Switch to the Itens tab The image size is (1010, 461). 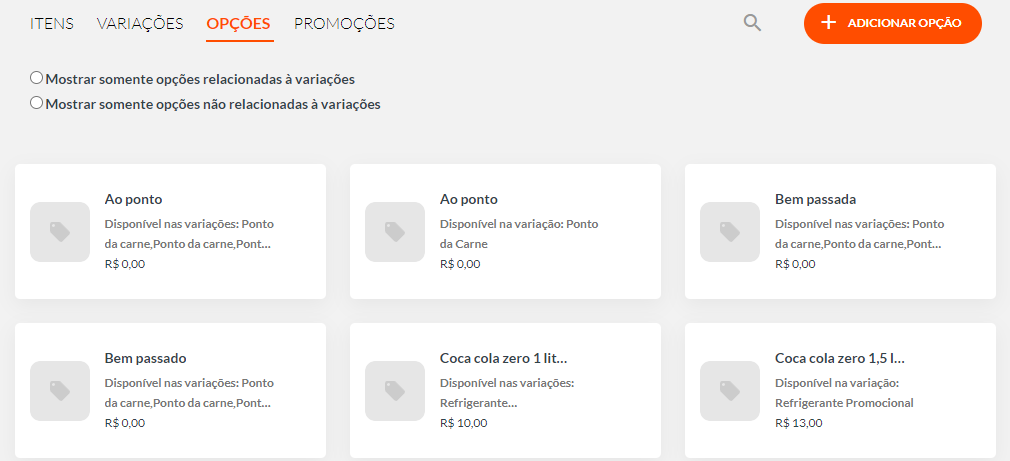pos(52,24)
